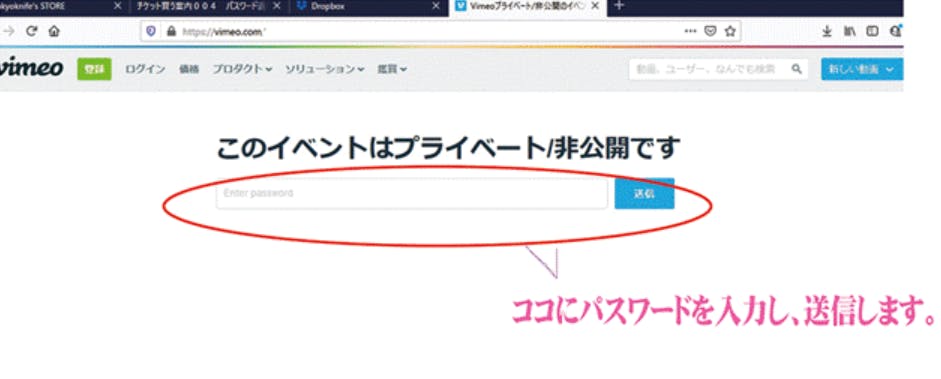Viewport: 941px width, 379px height.
Task: Click the Enter password field
Action: tap(412, 193)
